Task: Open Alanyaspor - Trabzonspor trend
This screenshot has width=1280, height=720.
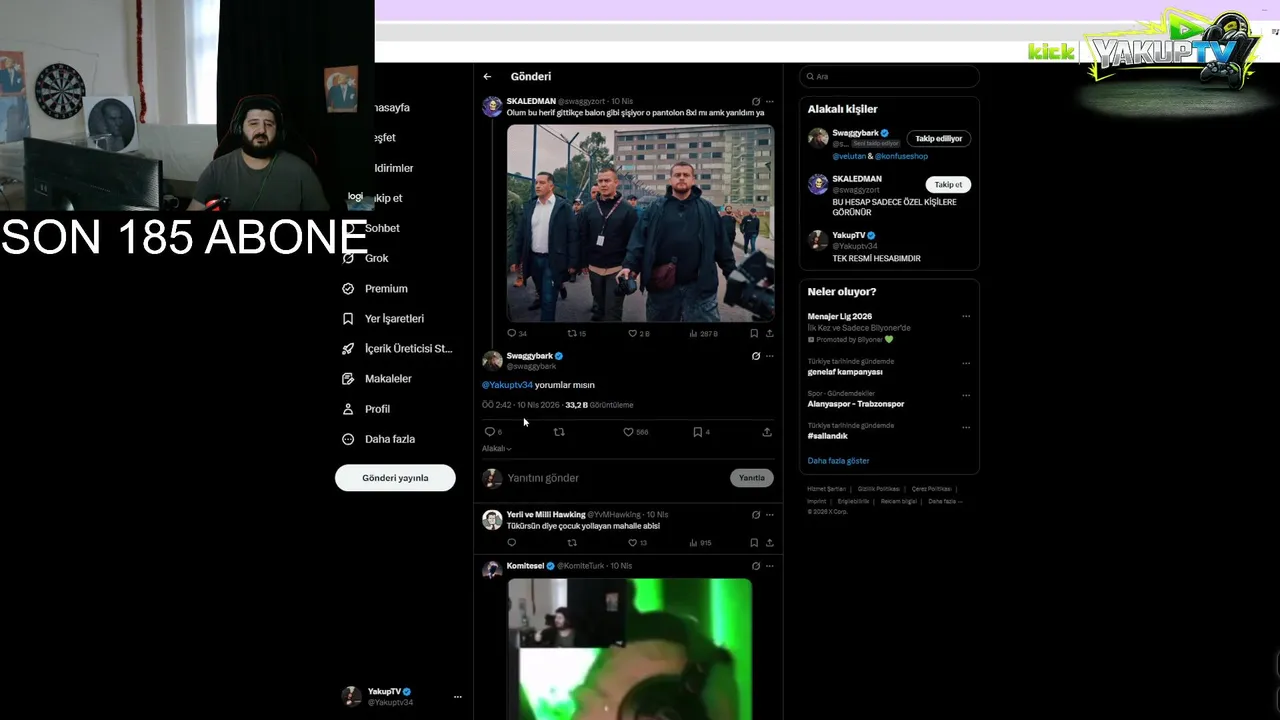Action: point(856,404)
